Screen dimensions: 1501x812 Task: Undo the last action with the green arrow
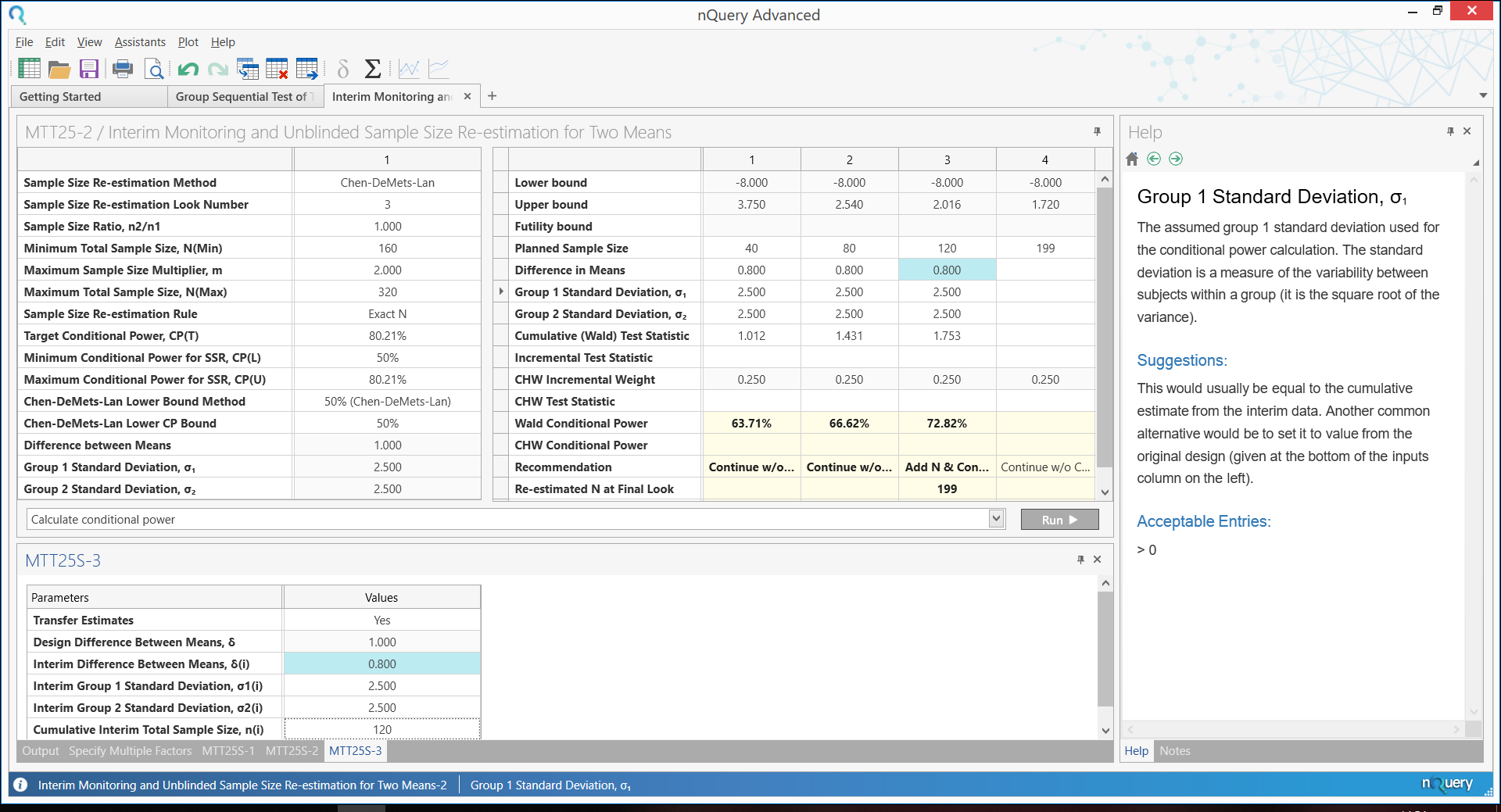[188, 70]
